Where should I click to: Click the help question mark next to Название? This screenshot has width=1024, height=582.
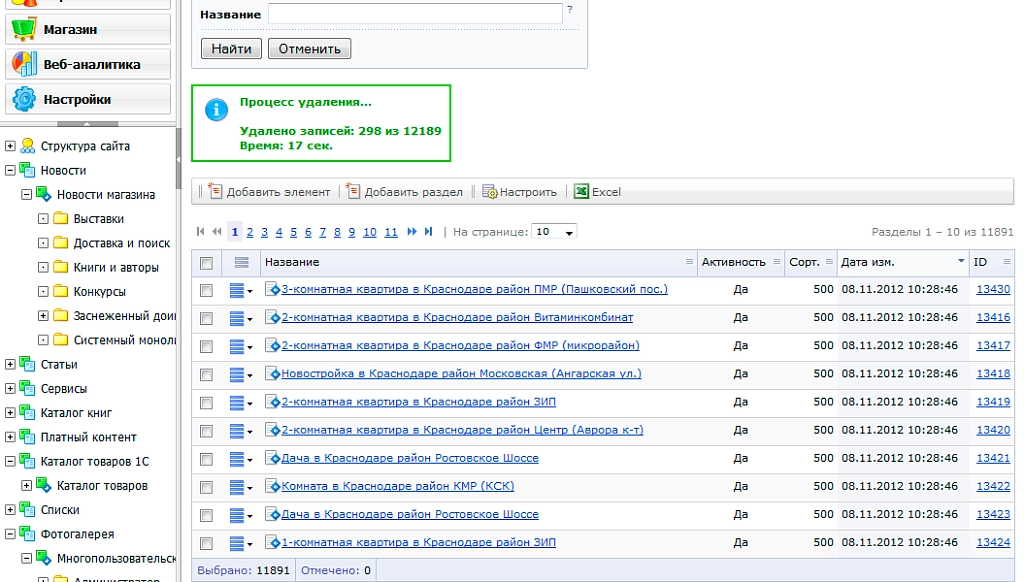569,10
